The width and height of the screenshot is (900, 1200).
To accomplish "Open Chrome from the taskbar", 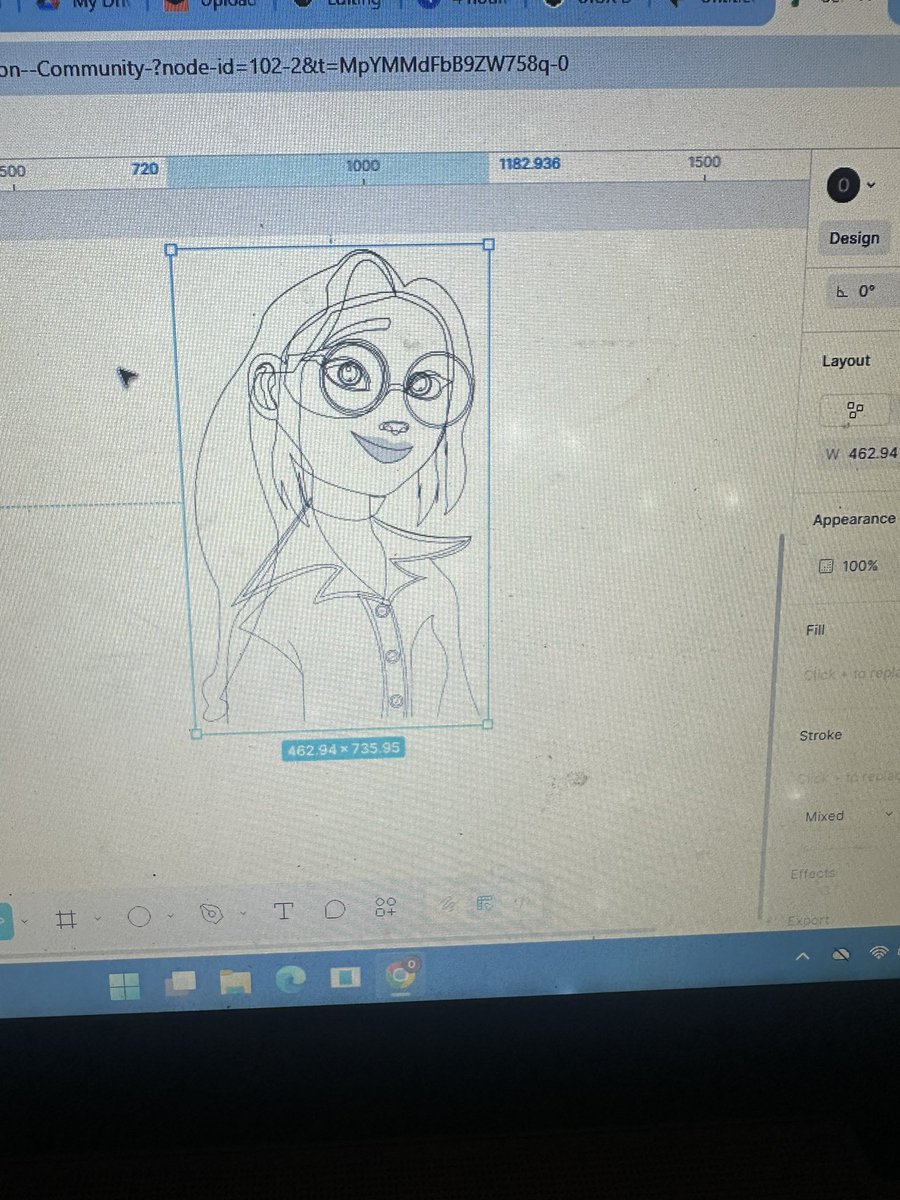I will (401, 974).
